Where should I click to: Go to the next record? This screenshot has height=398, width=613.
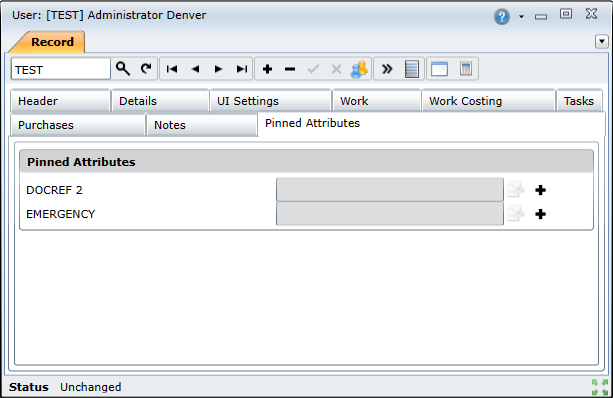[219, 69]
